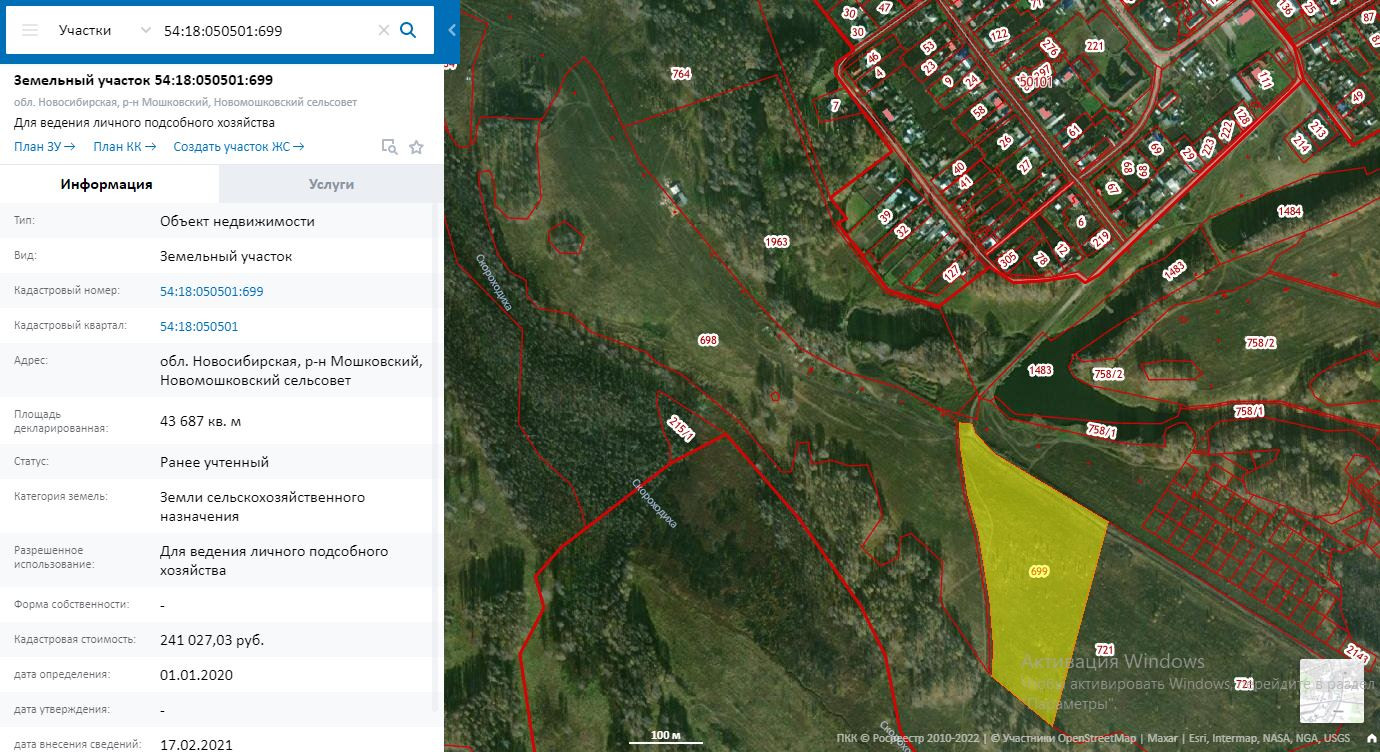Viewport: 1380px width, 752px height.
Task: Collapse the side panel with the arrow
Action: click(452, 30)
